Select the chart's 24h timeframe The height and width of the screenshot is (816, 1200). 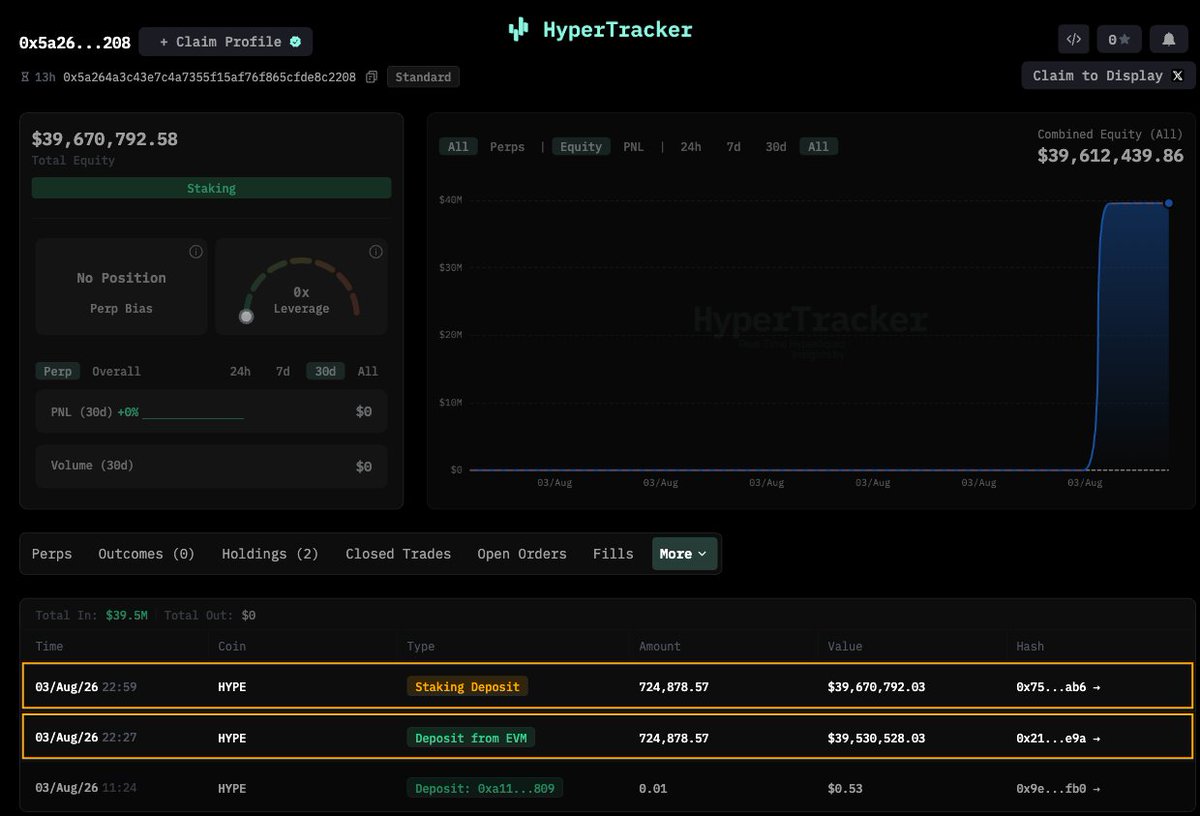pyautogui.click(x=691, y=146)
